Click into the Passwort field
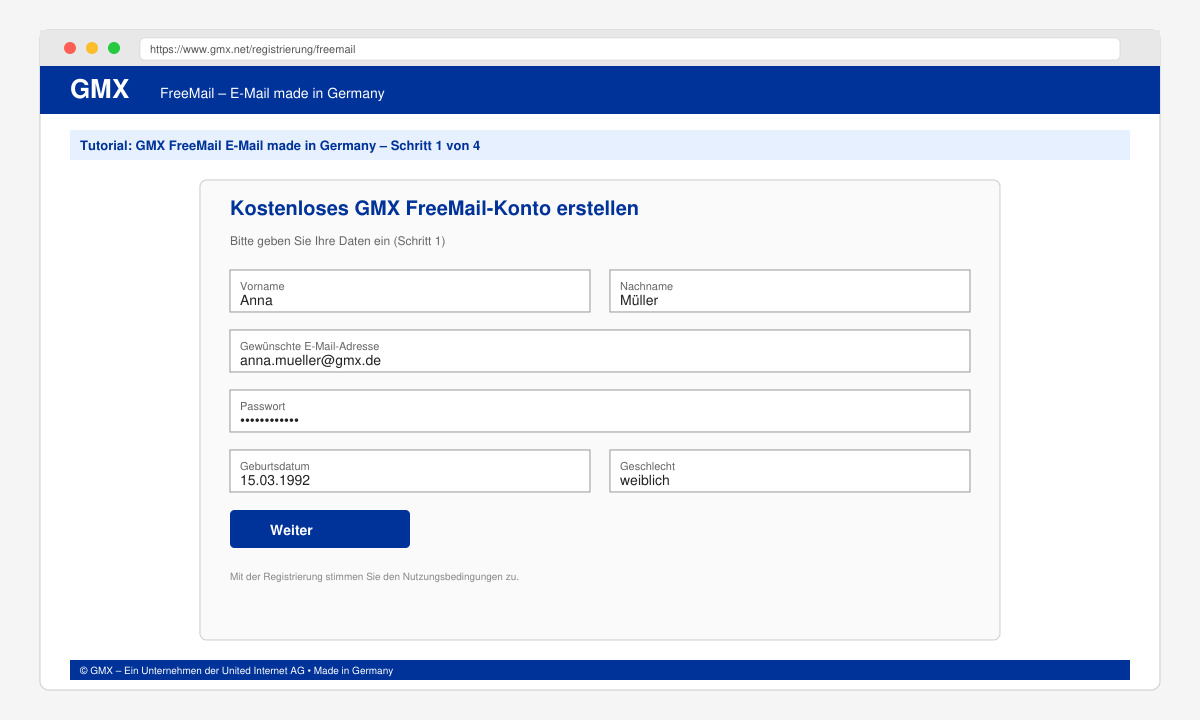 click(x=600, y=411)
